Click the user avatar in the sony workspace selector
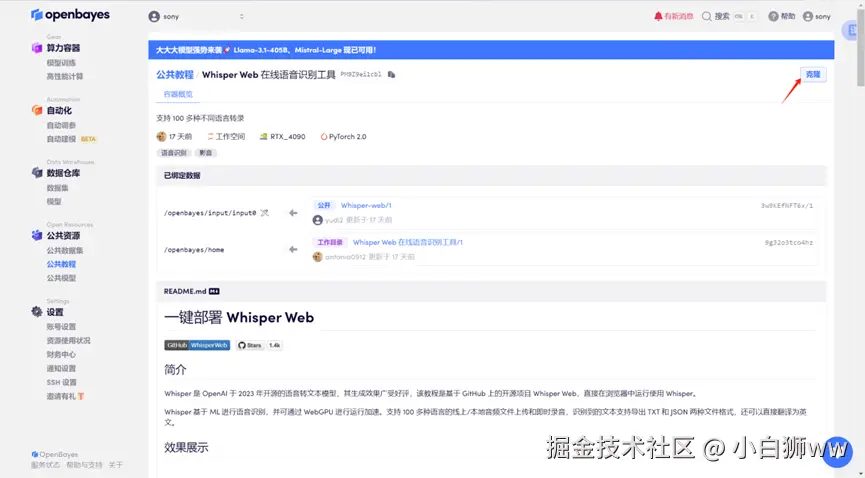Viewport: 865px width, 478px height. (154, 17)
